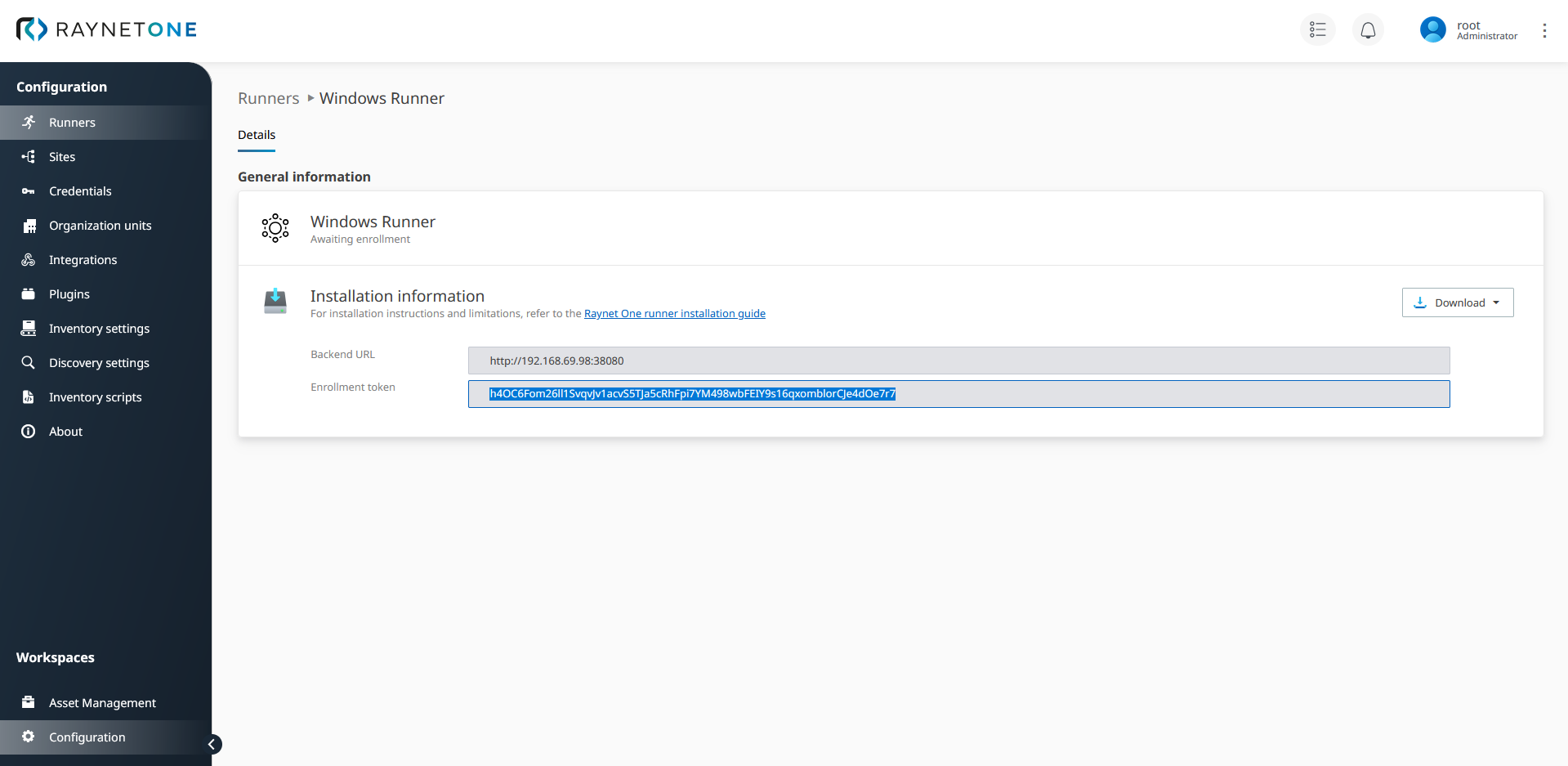The height and width of the screenshot is (766, 1568).
Task: Click the Backend URL label
Action: pyautogui.click(x=342, y=355)
